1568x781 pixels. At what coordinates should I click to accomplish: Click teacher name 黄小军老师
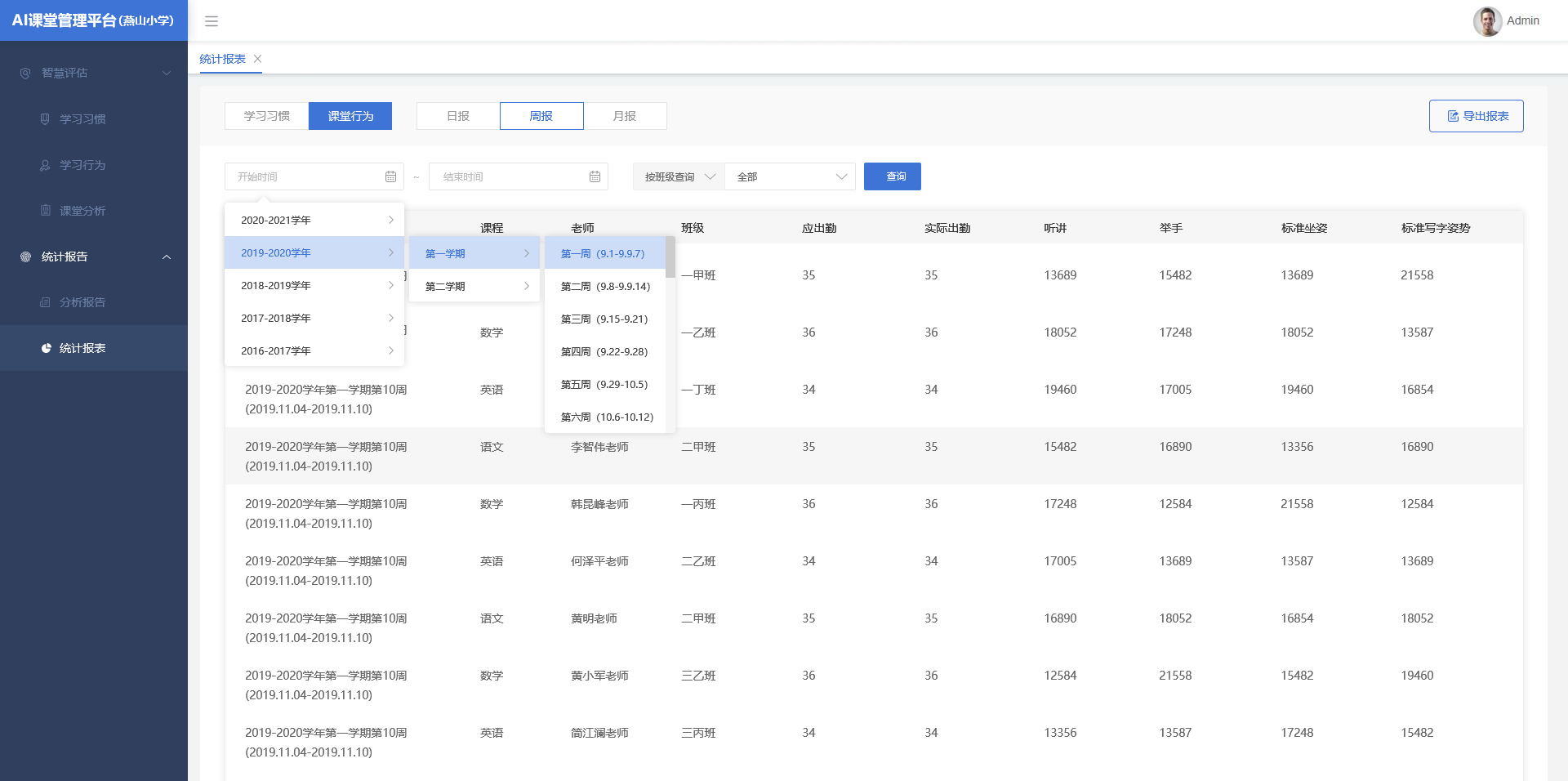click(599, 676)
